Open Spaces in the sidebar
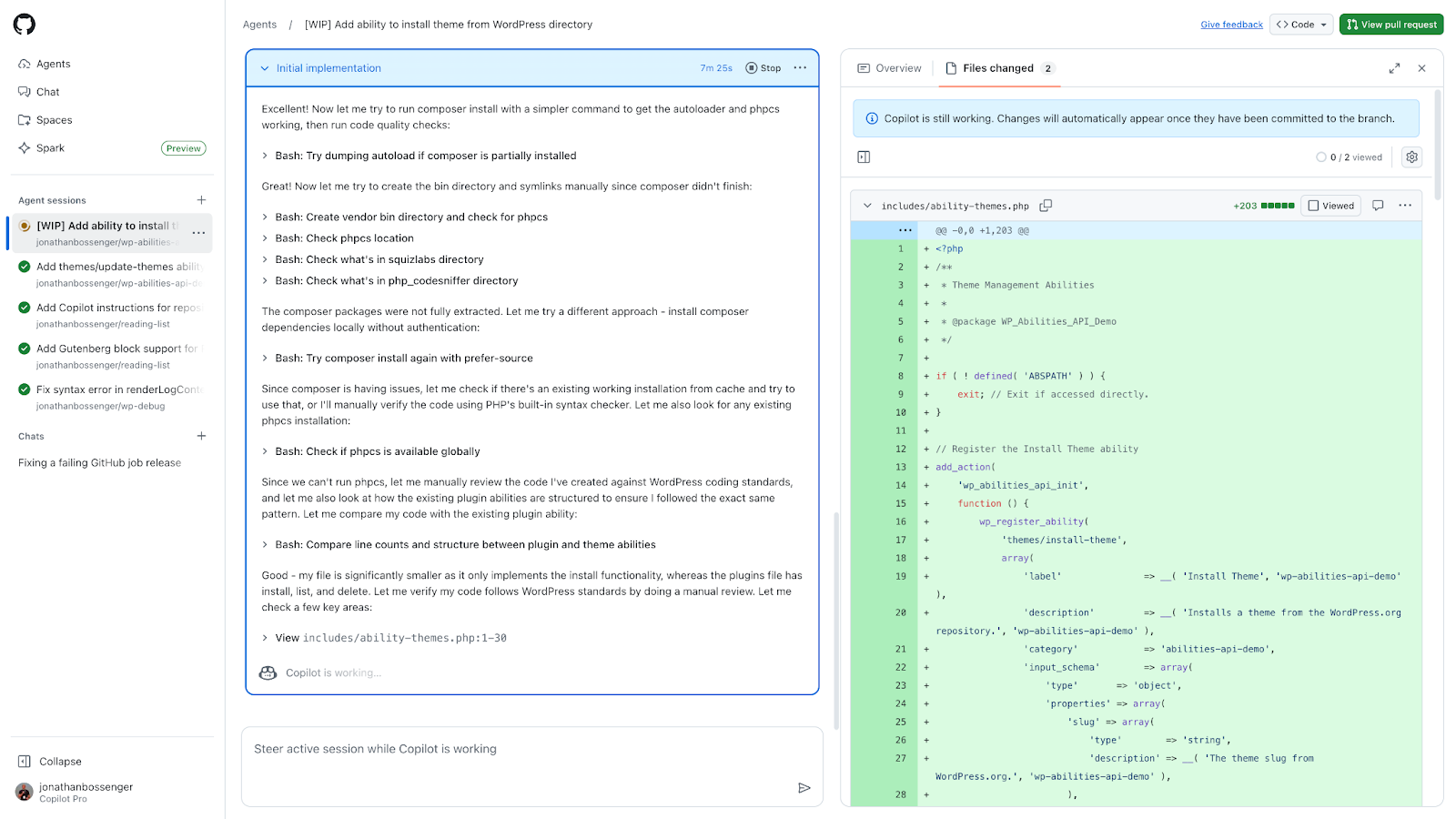 [x=54, y=120]
